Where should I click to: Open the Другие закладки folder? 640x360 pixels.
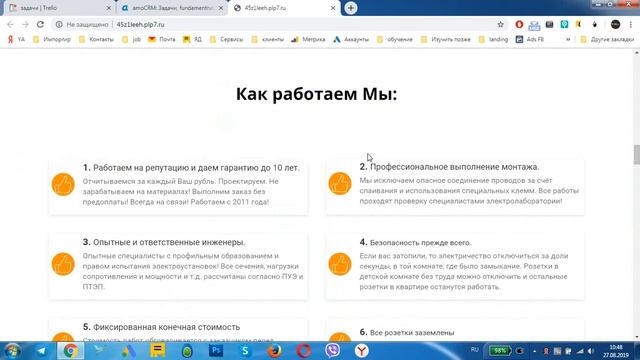[607, 40]
